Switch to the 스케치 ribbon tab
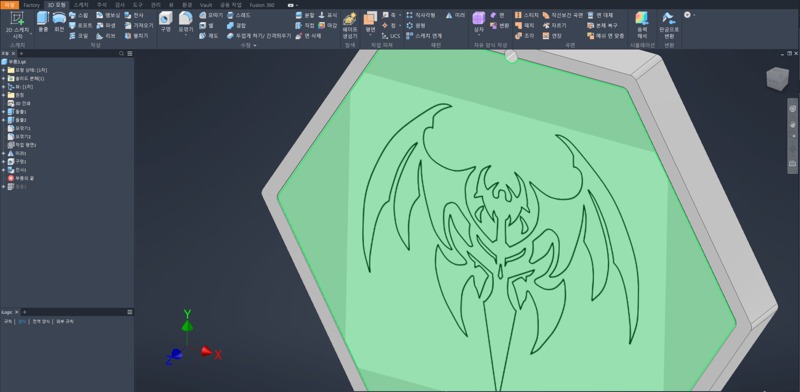 [x=81, y=5]
